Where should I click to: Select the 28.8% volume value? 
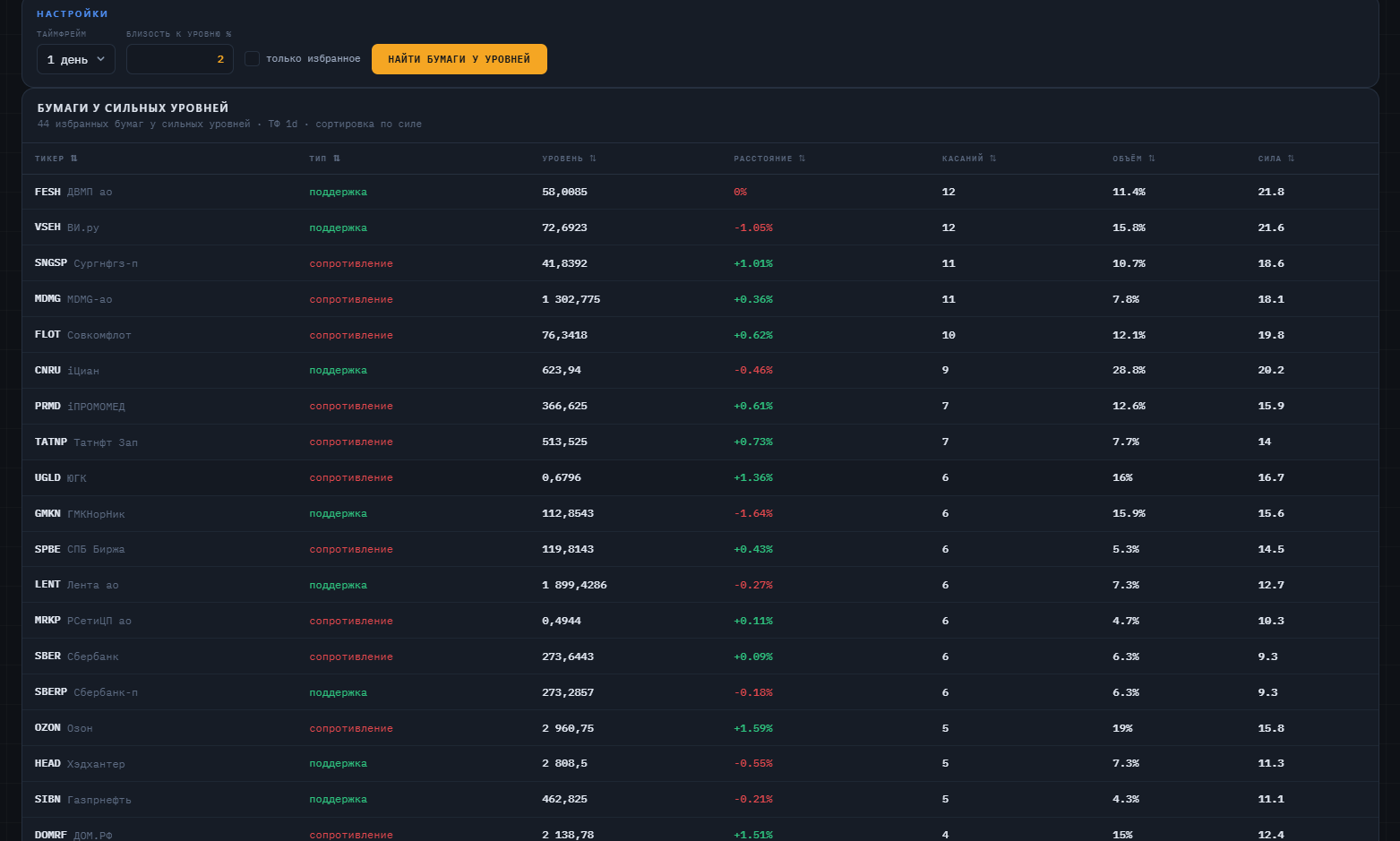click(x=1129, y=370)
